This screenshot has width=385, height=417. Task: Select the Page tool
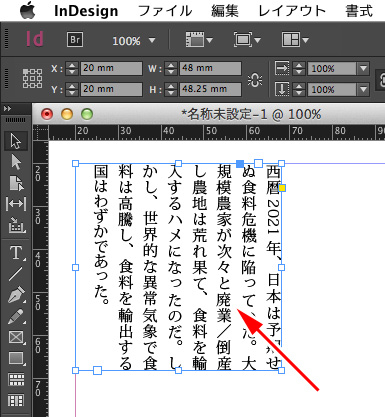[x=16, y=183]
